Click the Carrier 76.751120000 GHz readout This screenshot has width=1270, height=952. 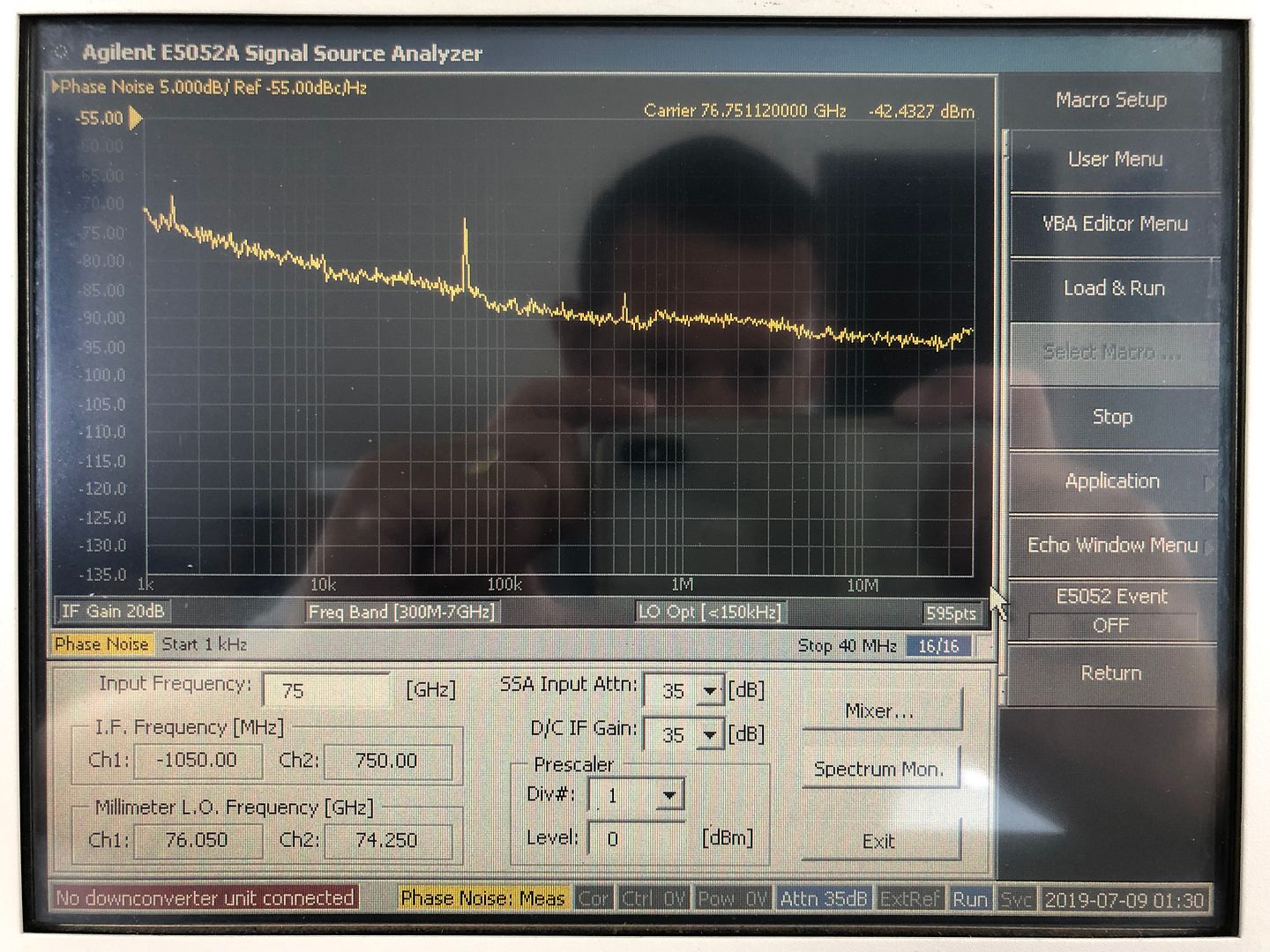point(745,111)
